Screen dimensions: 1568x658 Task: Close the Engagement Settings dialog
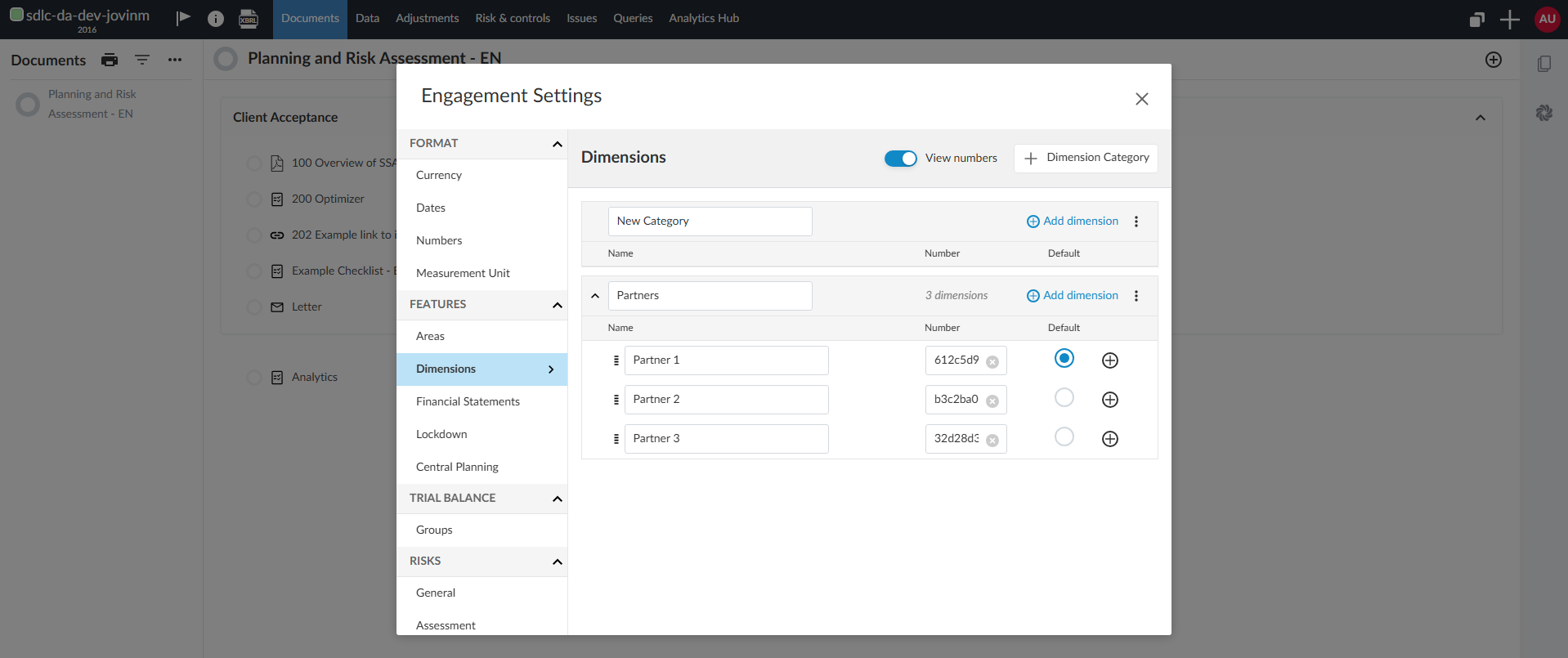[1142, 99]
